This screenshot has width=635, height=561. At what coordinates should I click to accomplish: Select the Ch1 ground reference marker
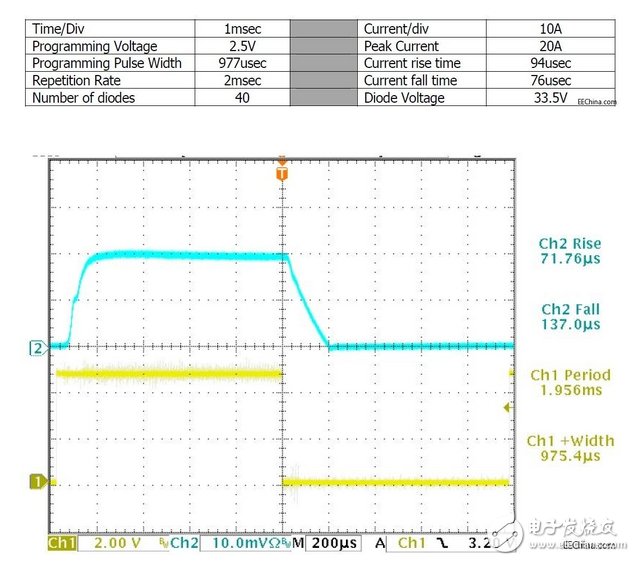pyautogui.click(x=39, y=482)
